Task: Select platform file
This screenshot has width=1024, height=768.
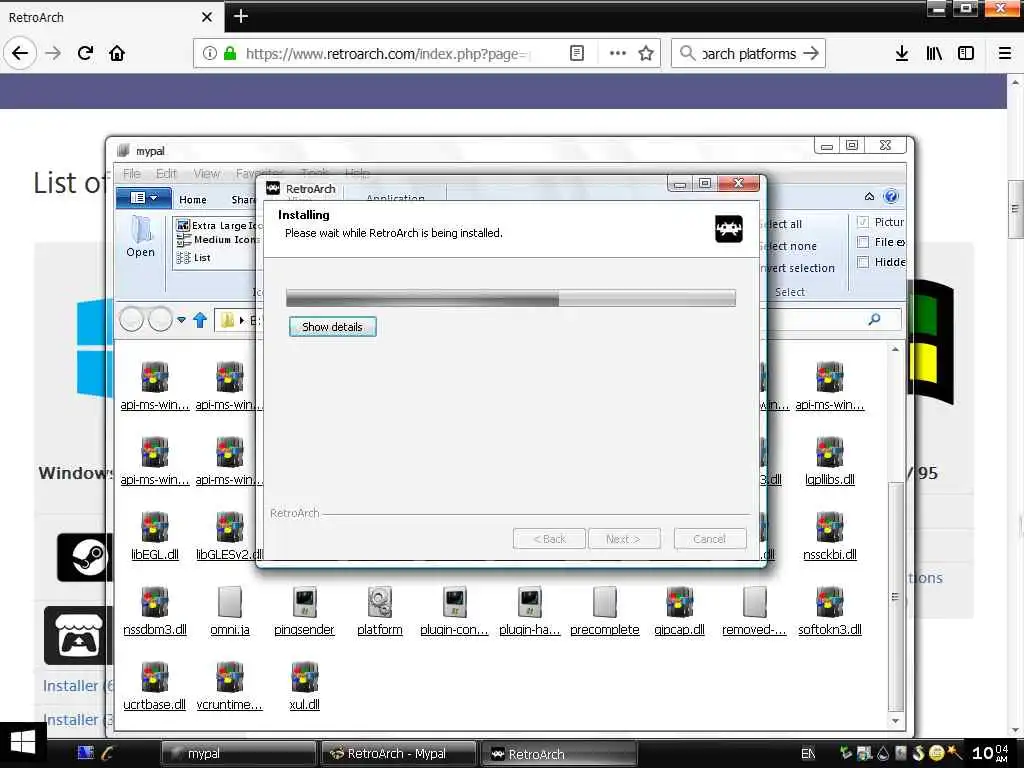Action: point(380,612)
